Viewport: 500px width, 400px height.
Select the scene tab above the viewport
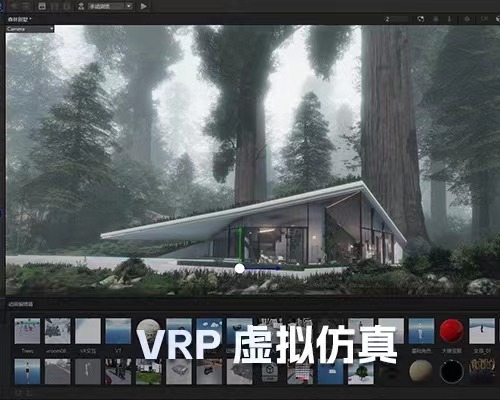click(x=20, y=19)
